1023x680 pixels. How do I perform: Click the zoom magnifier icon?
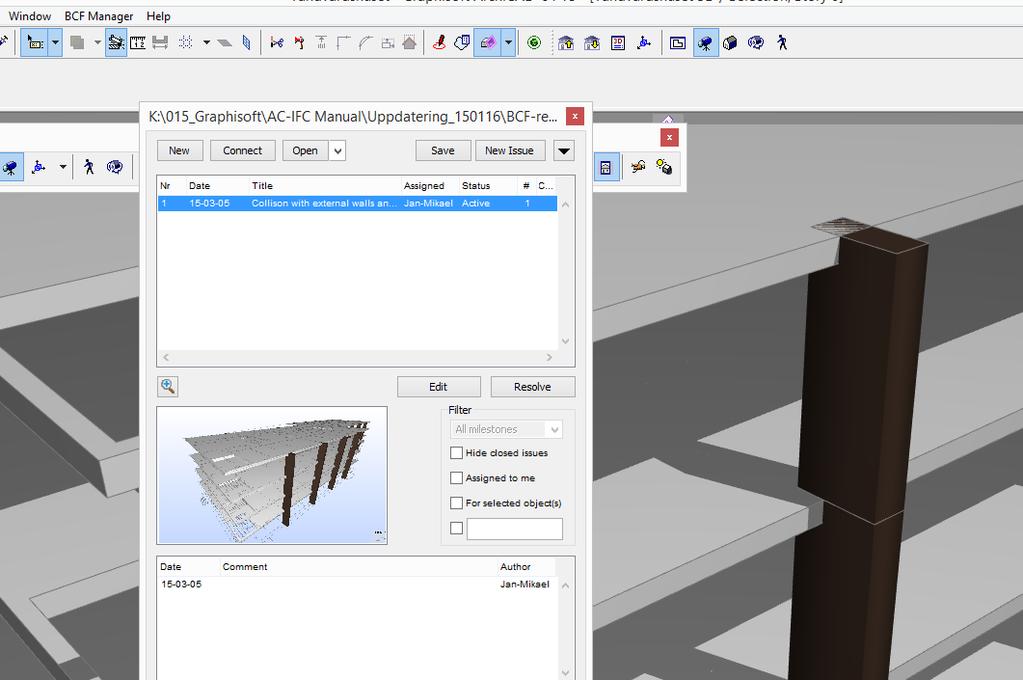[168, 386]
